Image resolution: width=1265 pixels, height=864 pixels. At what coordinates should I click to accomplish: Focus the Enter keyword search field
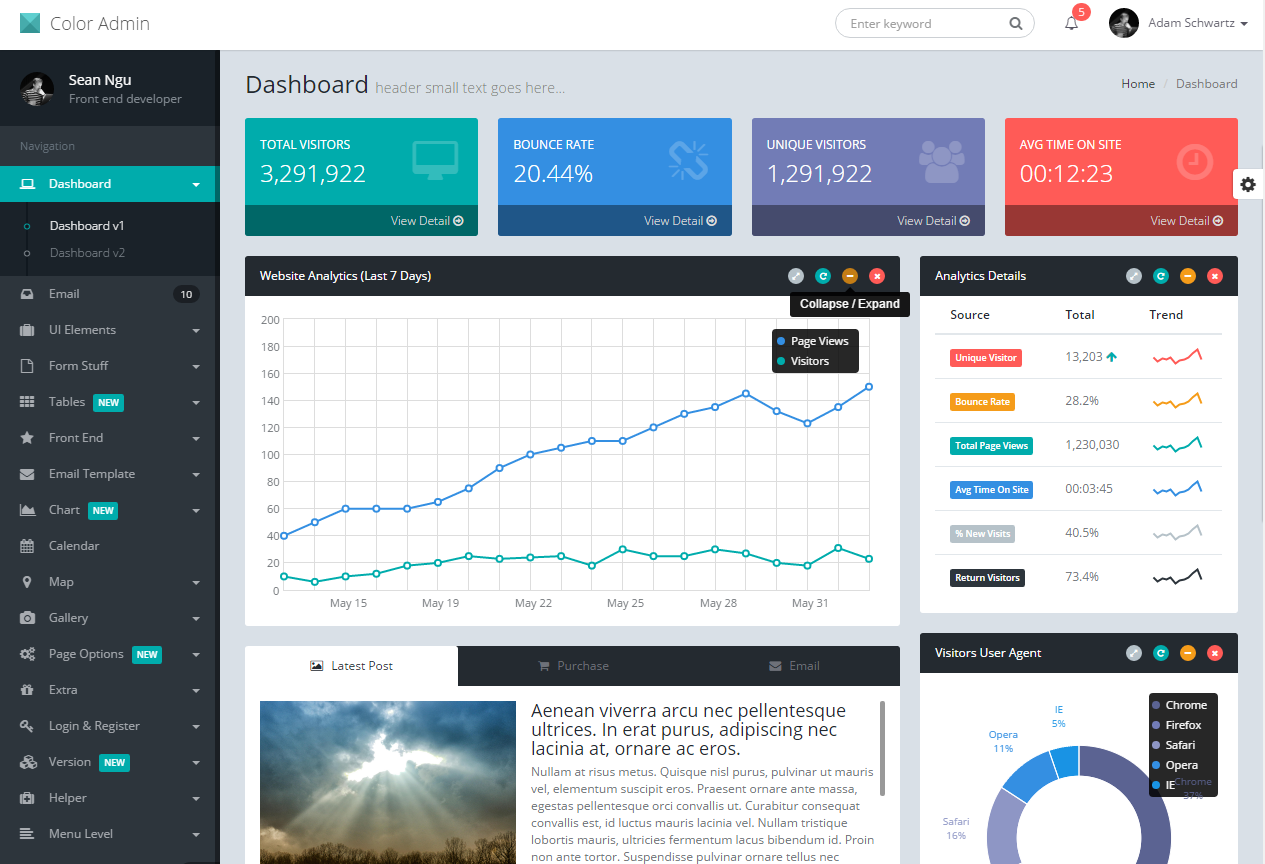click(x=935, y=23)
